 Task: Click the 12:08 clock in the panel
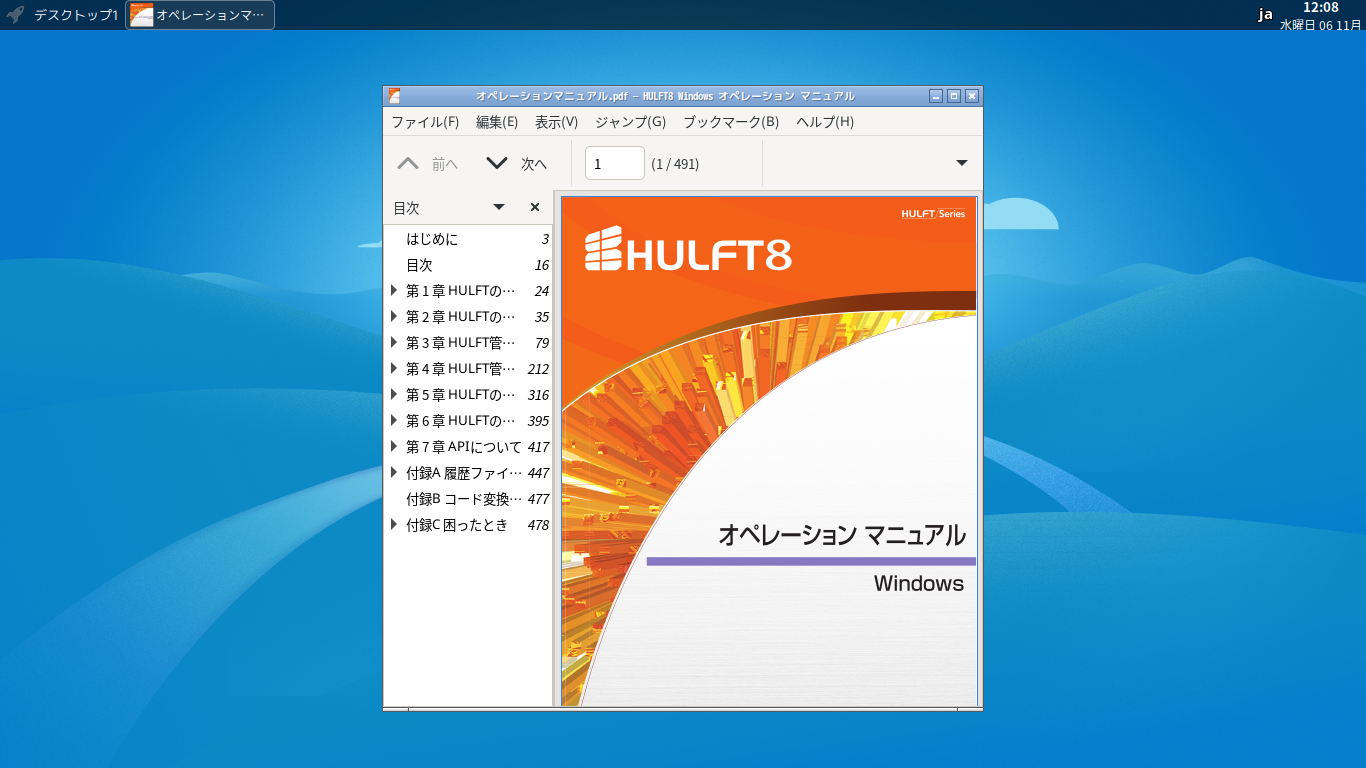[x=1320, y=8]
